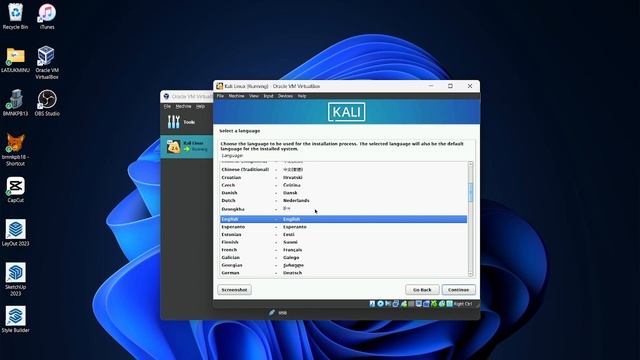Select Georgian in the language list
This screenshot has height=360, width=640.
point(343,265)
